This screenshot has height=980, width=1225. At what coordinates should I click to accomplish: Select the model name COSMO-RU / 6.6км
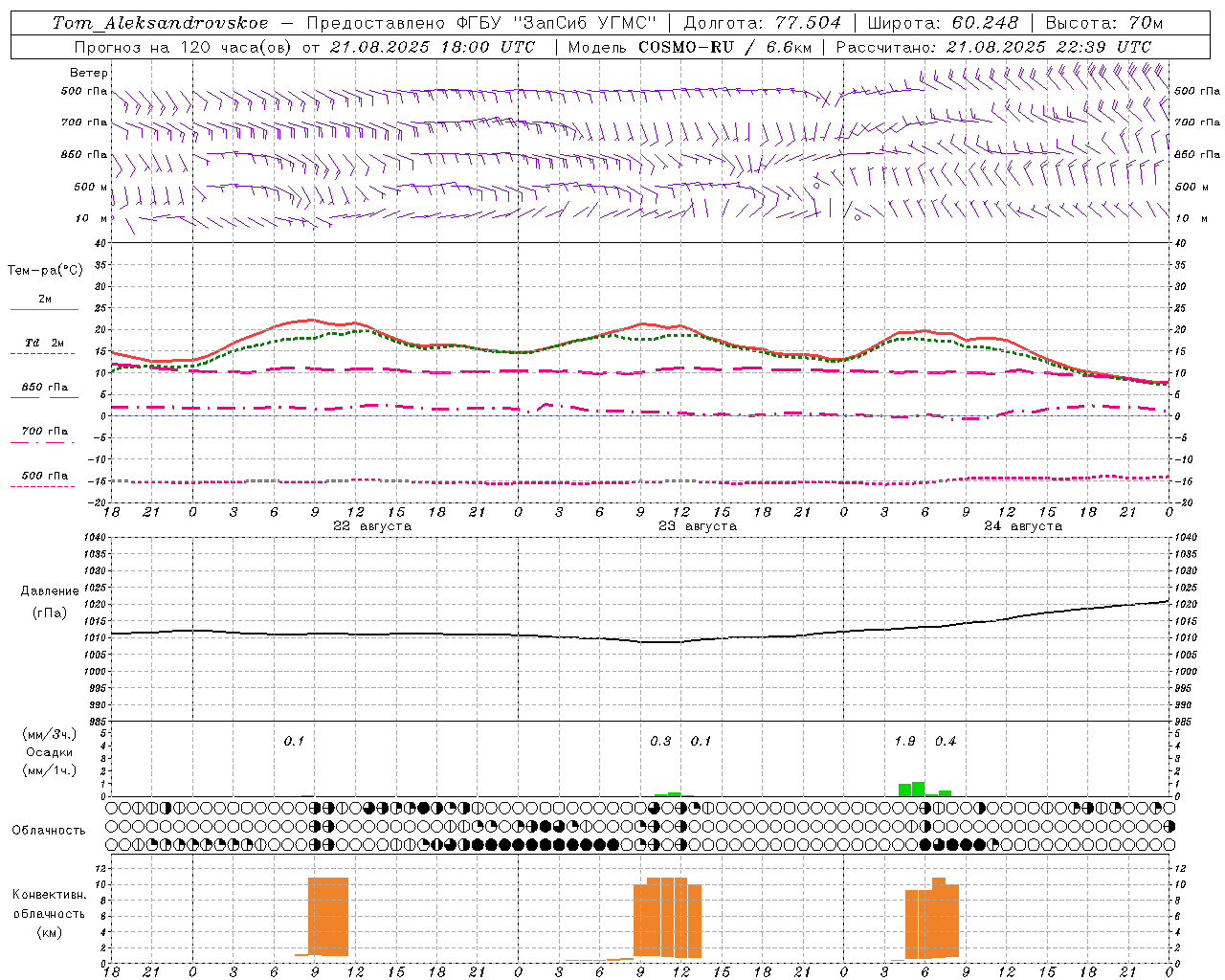click(724, 46)
